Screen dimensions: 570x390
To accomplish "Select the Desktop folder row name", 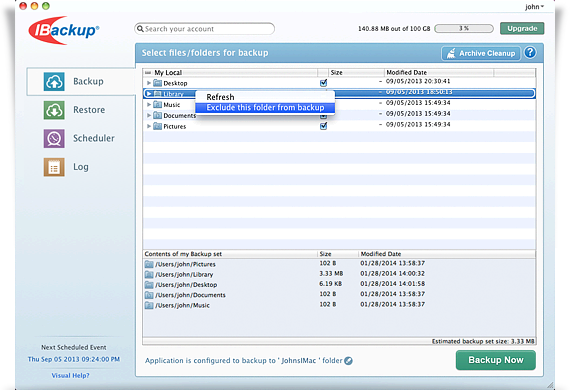I will (x=175, y=83).
